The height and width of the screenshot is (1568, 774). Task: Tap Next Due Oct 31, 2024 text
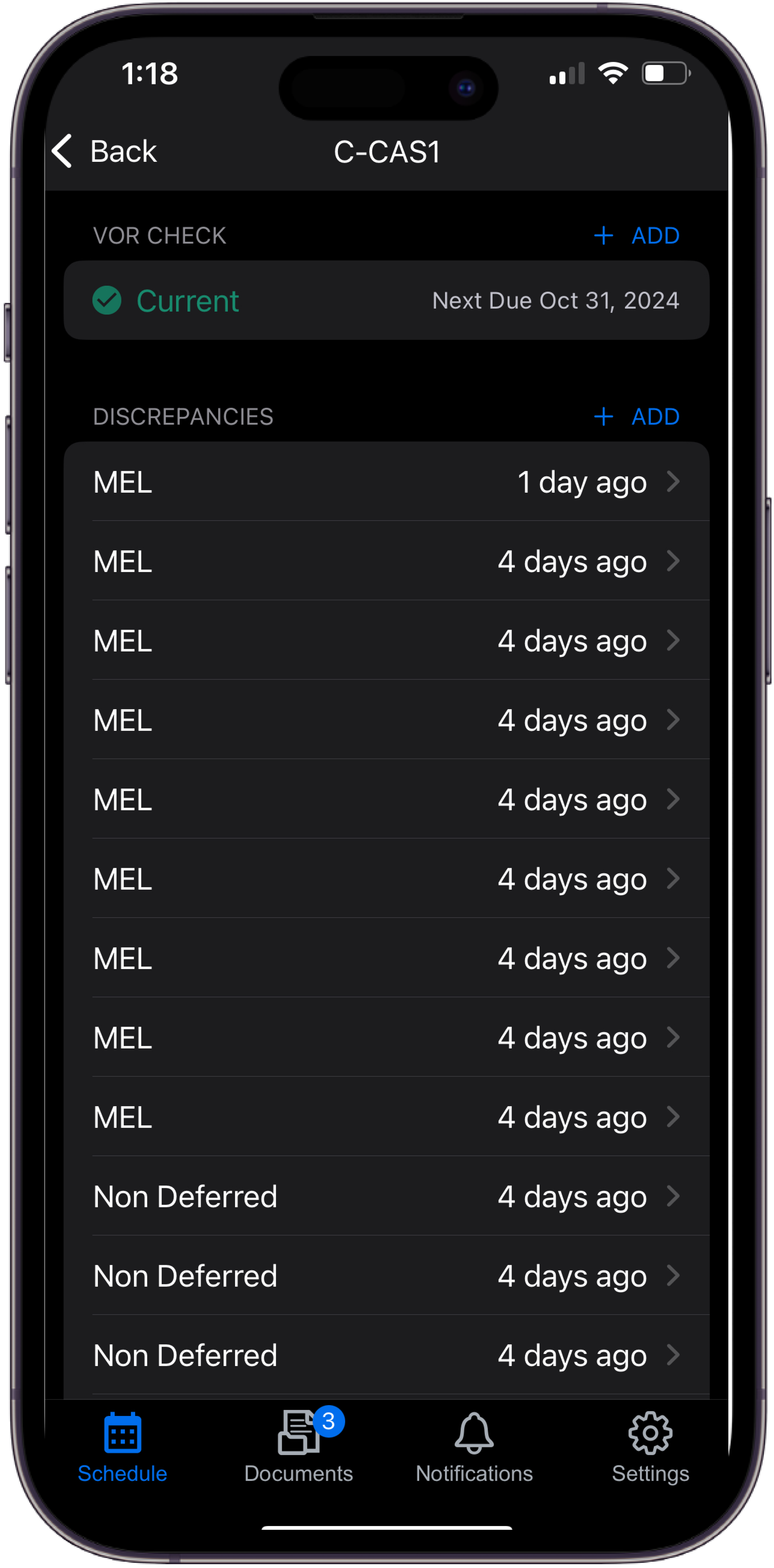(x=555, y=301)
